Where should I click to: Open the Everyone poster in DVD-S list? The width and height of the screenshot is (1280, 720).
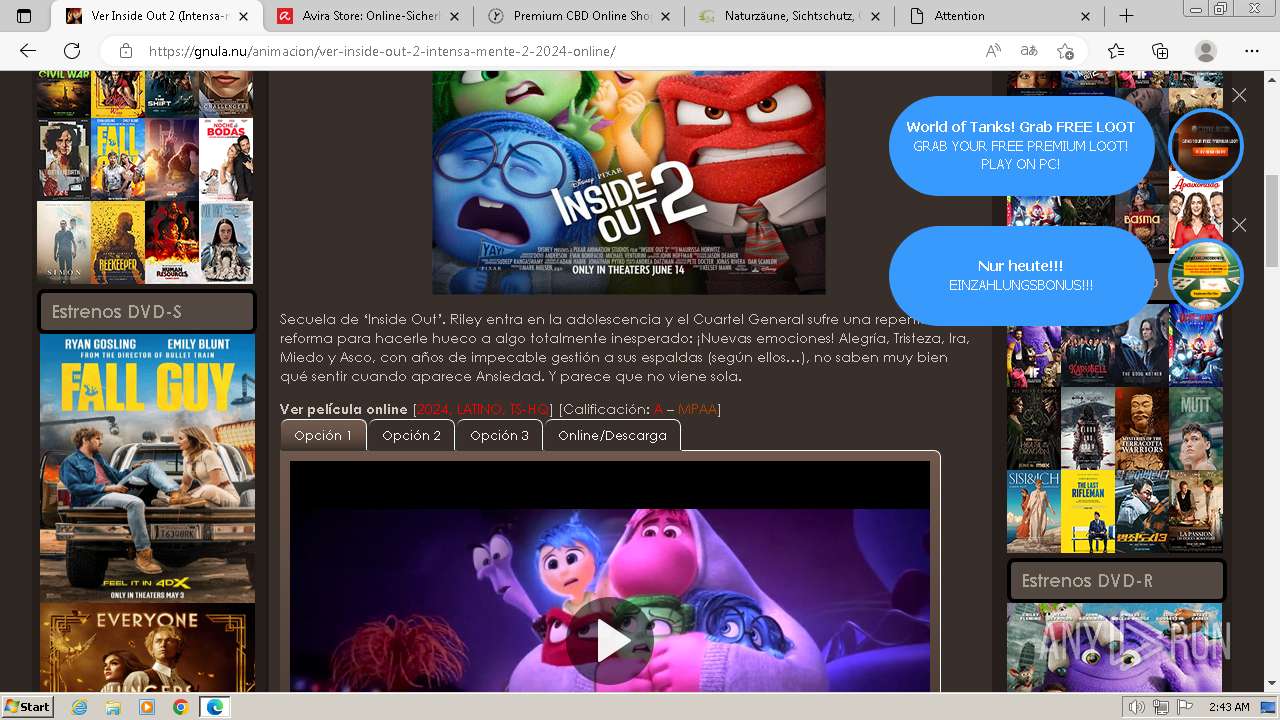point(147,648)
